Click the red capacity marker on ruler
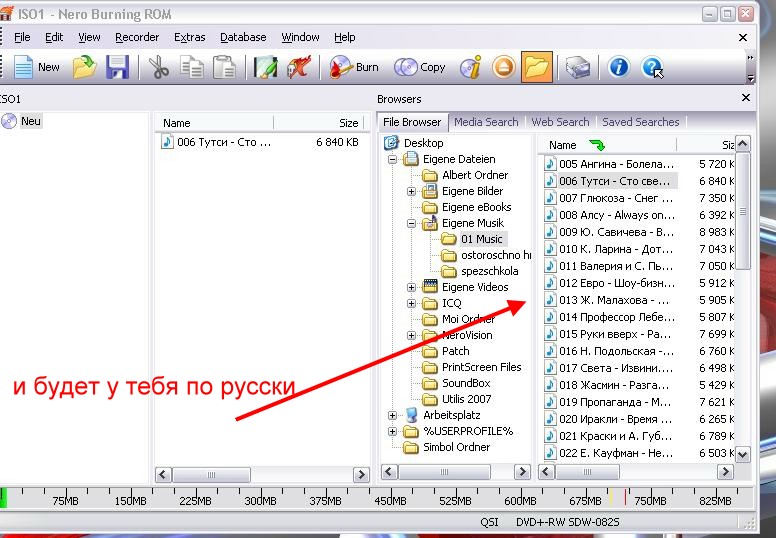 pyautogui.click(x=625, y=497)
